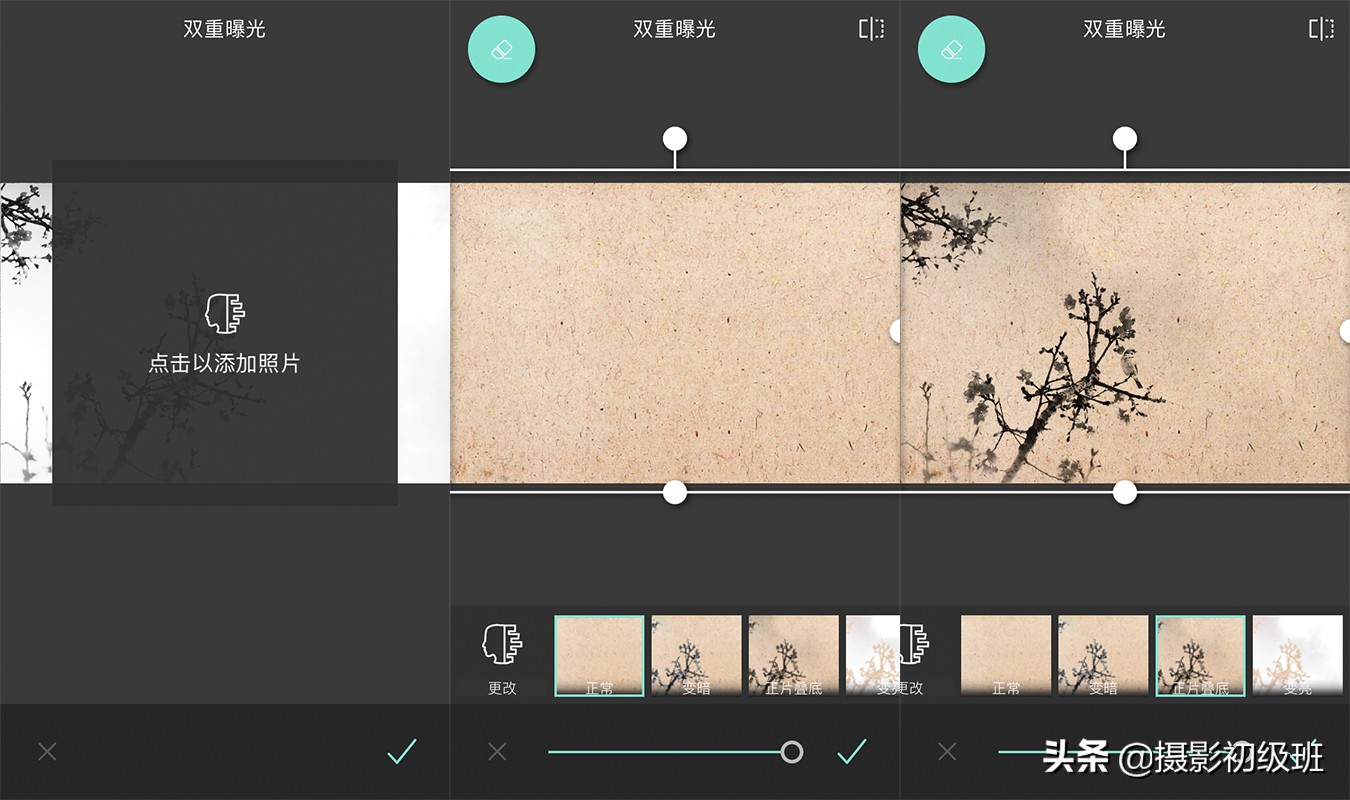Click the blended branch image in third screenshot
Screen dimensions: 1350x800
1125,333
